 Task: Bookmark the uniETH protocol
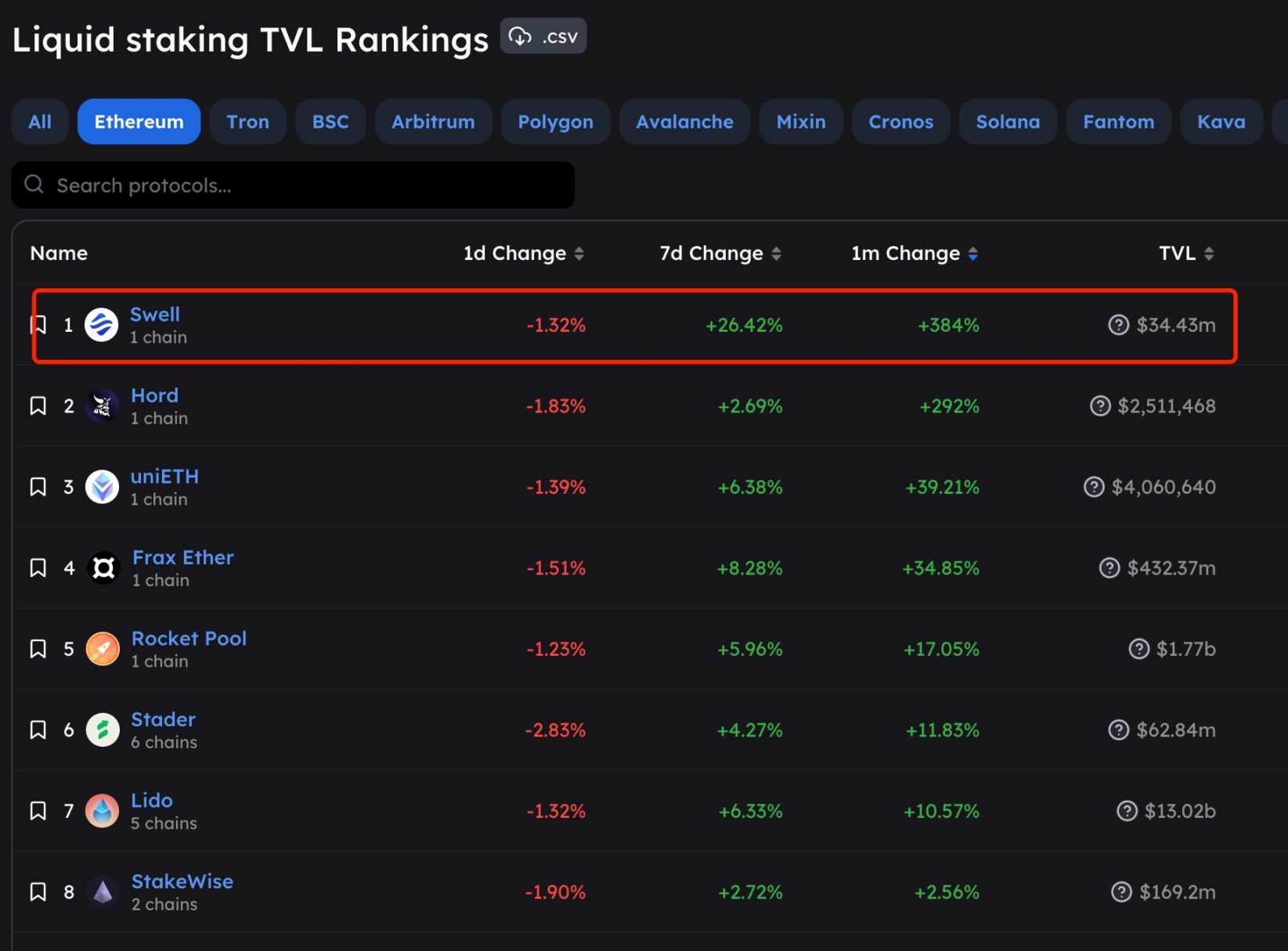click(38, 487)
